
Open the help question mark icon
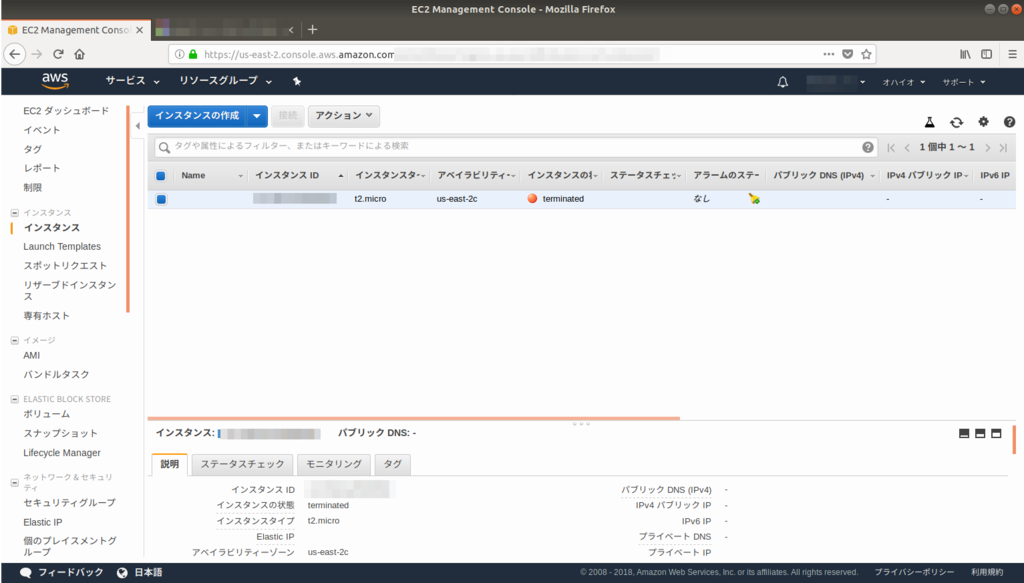1009,122
